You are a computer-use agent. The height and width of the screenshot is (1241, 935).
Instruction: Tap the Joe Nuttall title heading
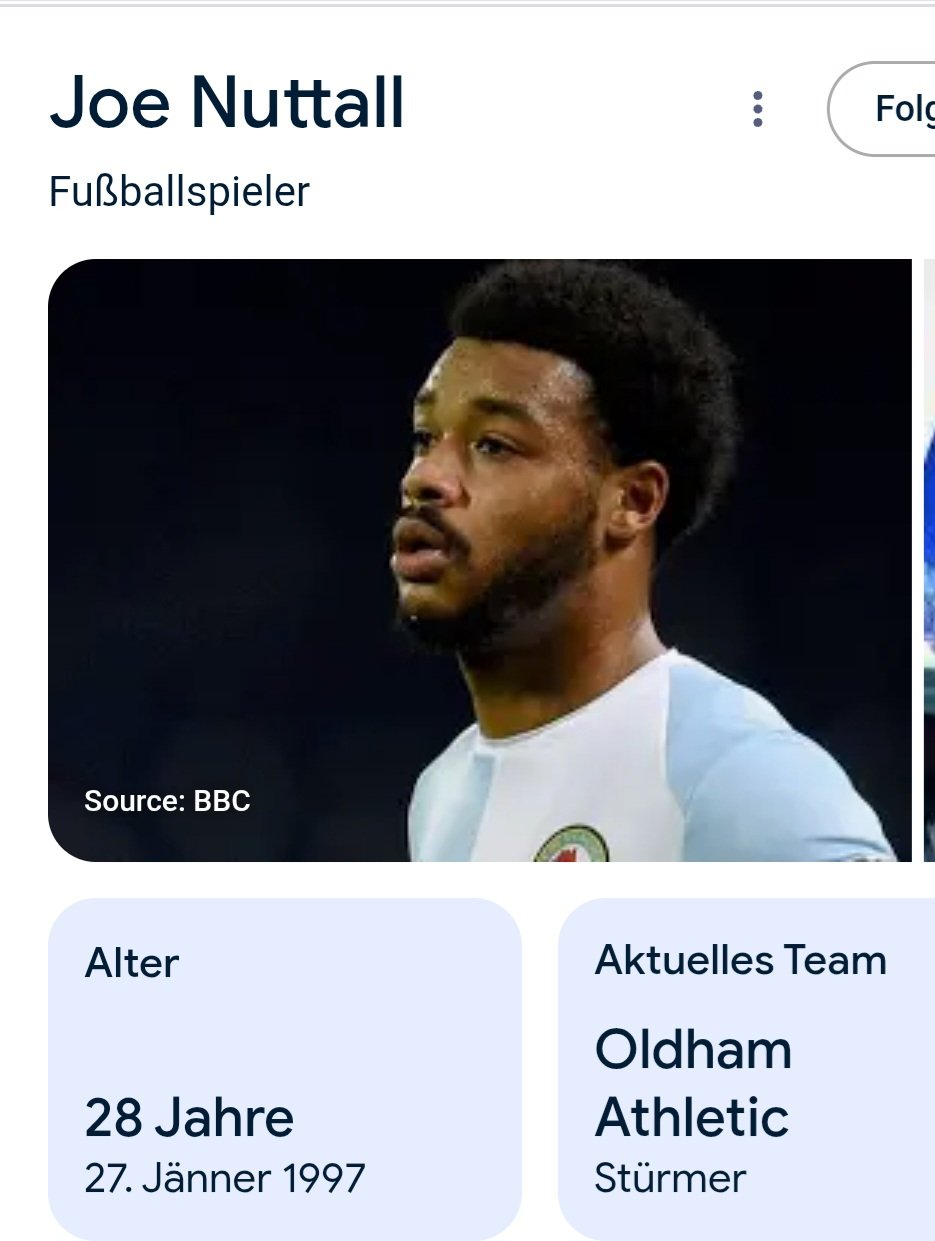[x=227, y=102]
